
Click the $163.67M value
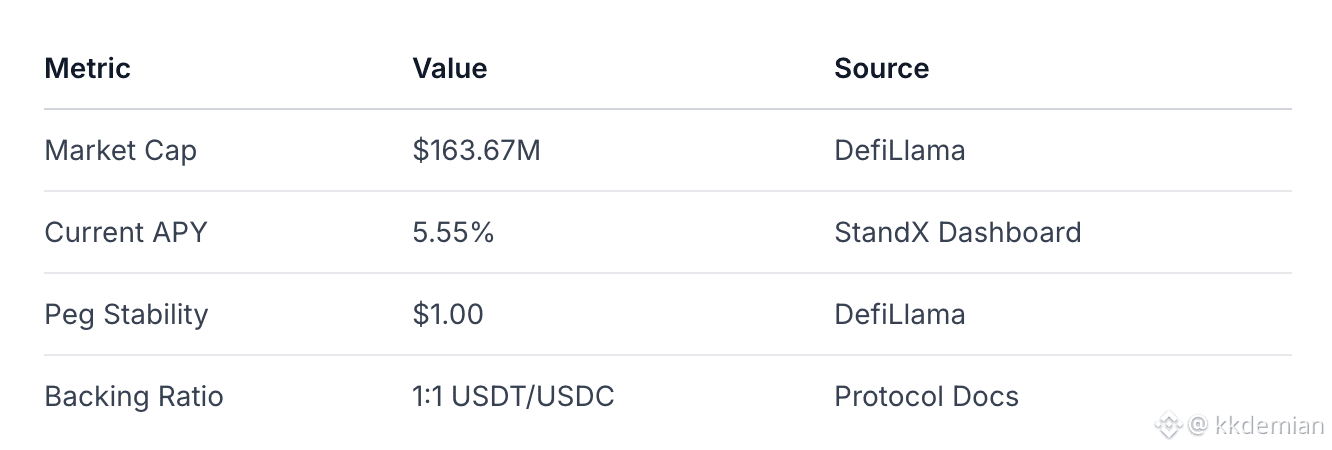click(x=476, y=151)
